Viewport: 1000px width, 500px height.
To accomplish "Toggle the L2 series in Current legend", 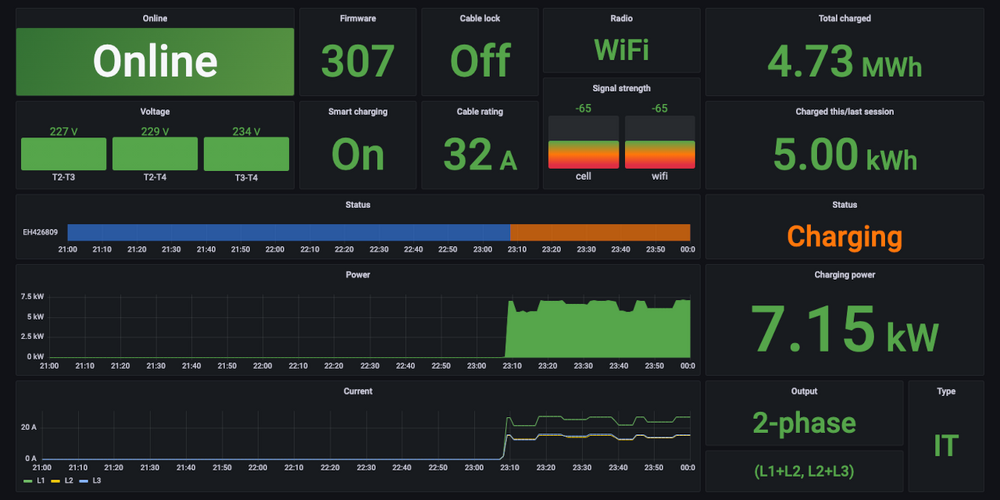I will (x=68, y=481).
